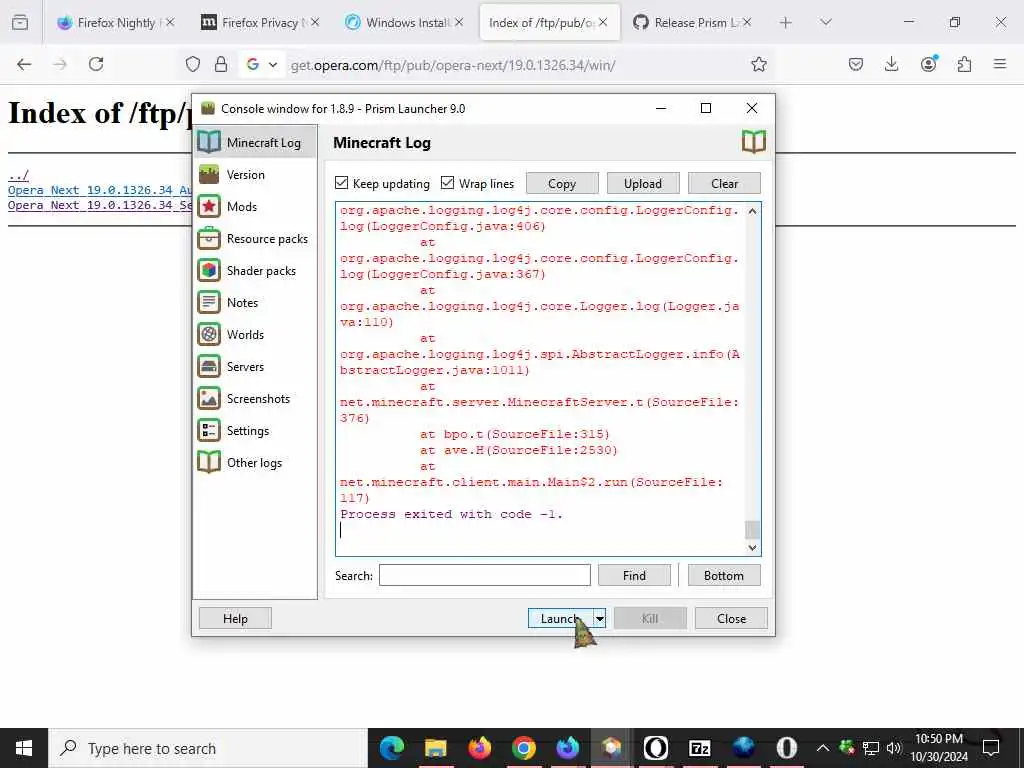The height and width of the screenshot is (768, 1024).
Task: Expand the Launch button dropdown arrow
Action: tap(600, 618)
